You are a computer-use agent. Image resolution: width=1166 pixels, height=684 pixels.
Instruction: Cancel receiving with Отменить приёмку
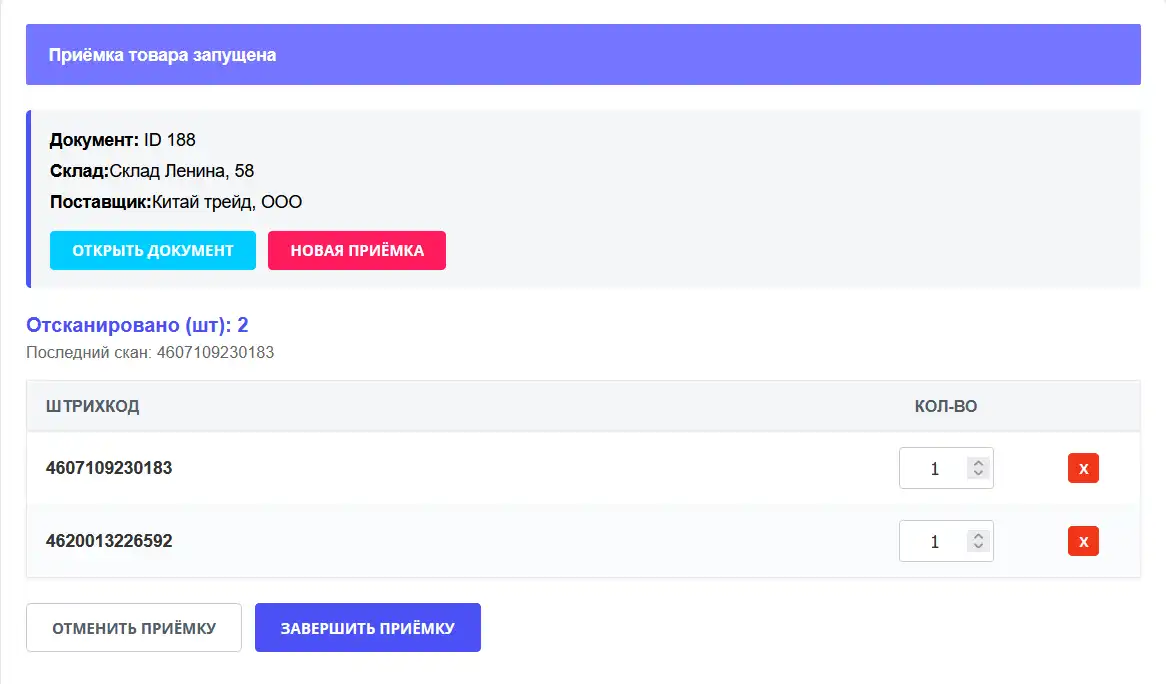(x=134, y=628)
